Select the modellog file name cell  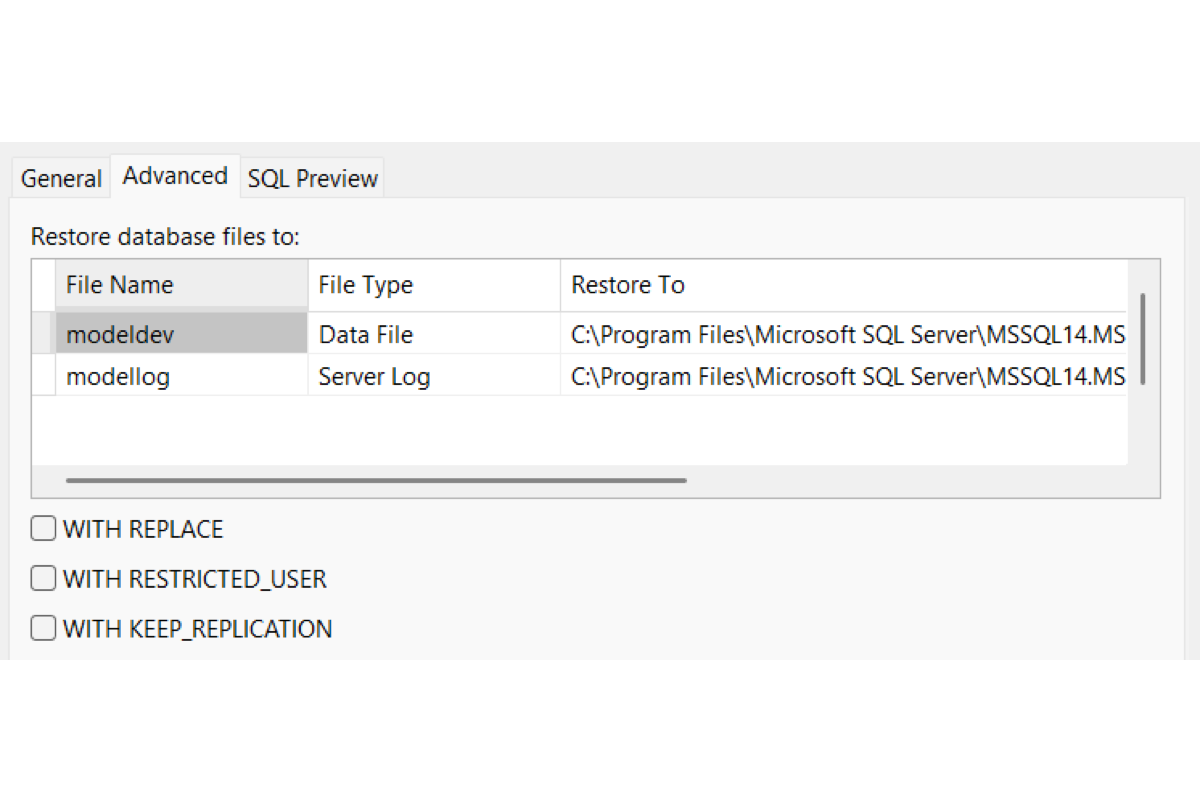181,375
